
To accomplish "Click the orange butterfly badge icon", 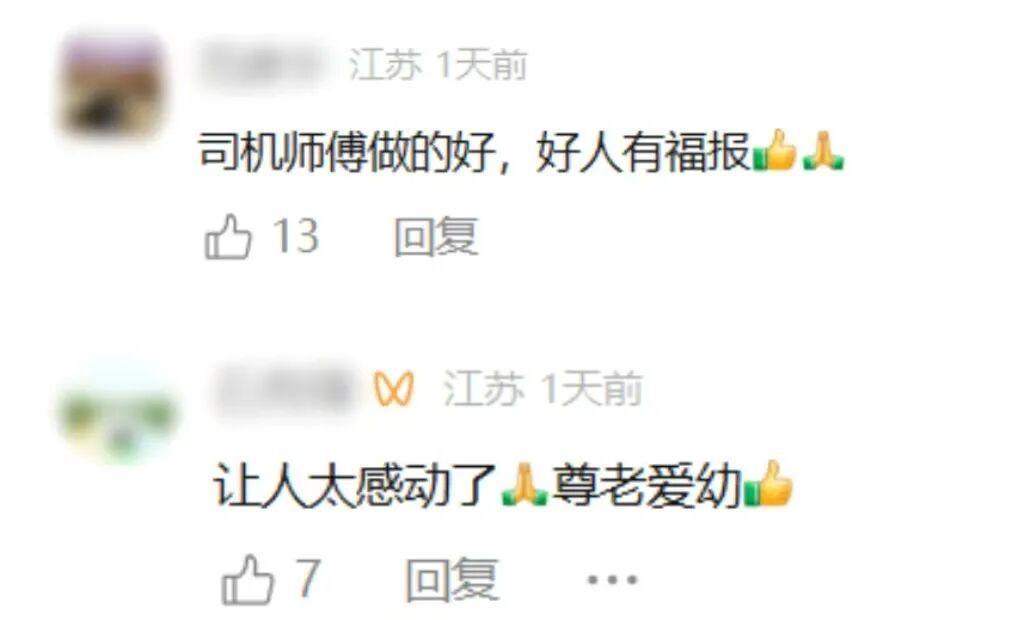I will pyautogui.click(x=394, y=388).
